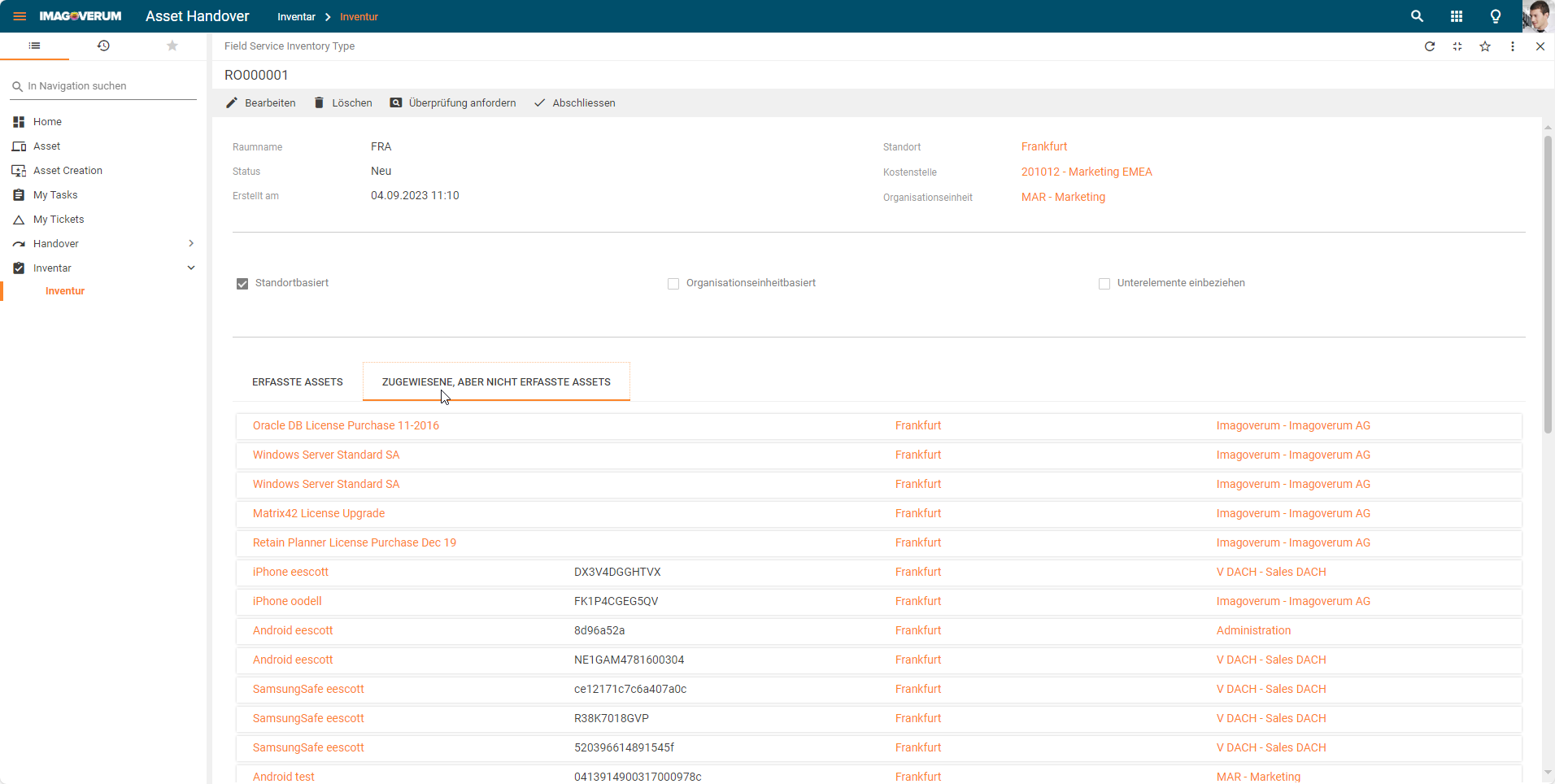Click the Home dashboard icon
1555x784 pixels.
click(19, 122)
